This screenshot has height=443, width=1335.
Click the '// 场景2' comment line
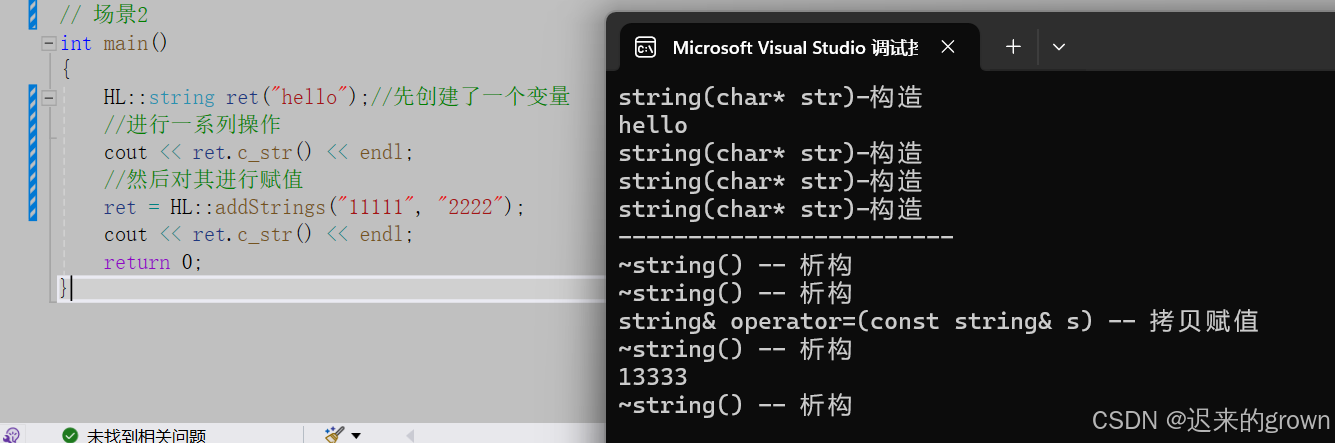[x=104, y=16]
